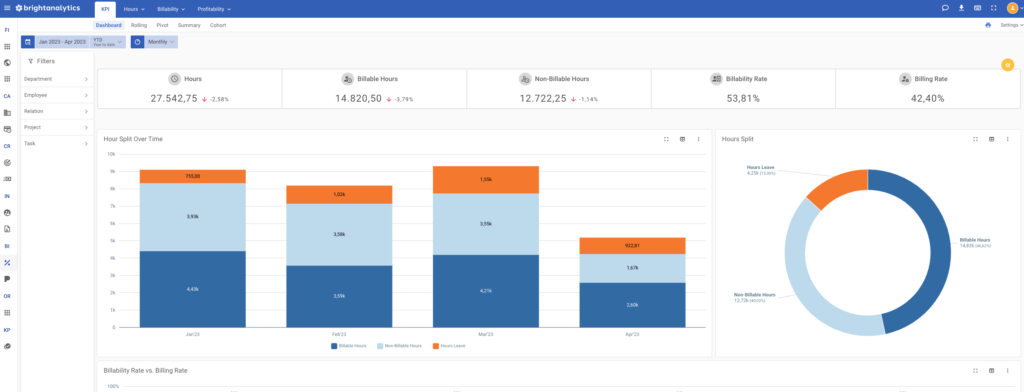Open more options for Hours Split chart
Image resolution: width=1024 pixels, height=392 pixels.
point(1008,139)
